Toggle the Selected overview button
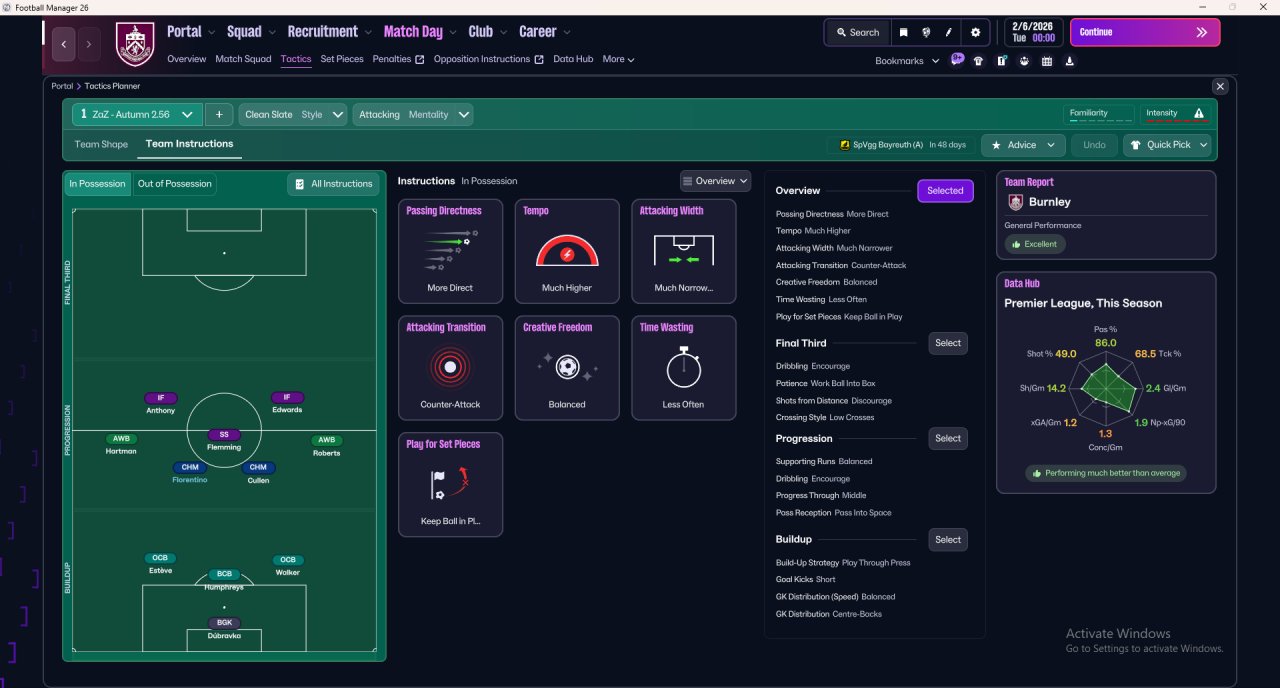 click(945, 191)
